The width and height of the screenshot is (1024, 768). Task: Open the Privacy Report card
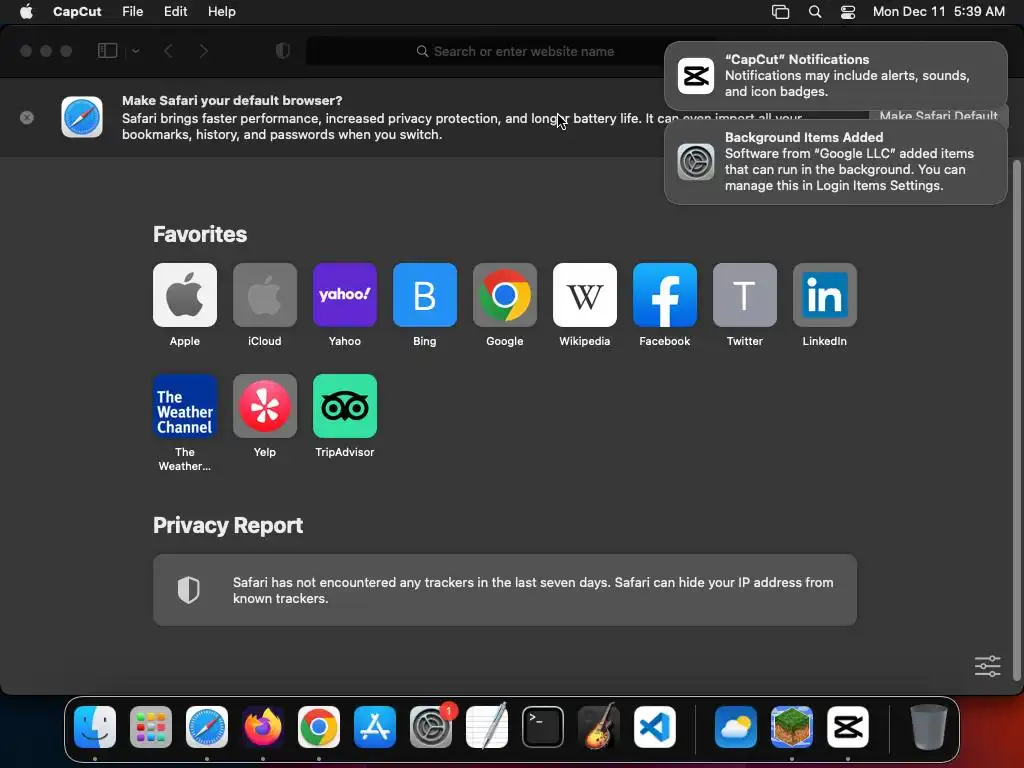click(505, 590)
